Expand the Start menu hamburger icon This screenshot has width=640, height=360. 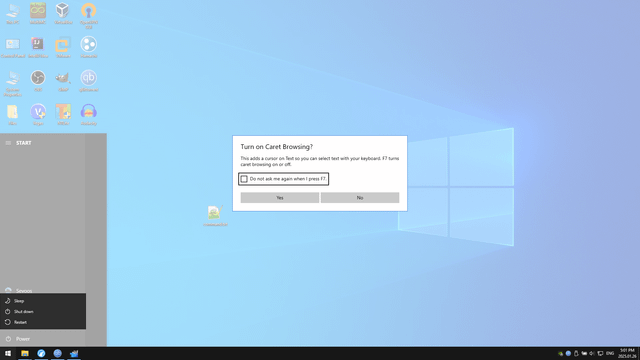8,143
